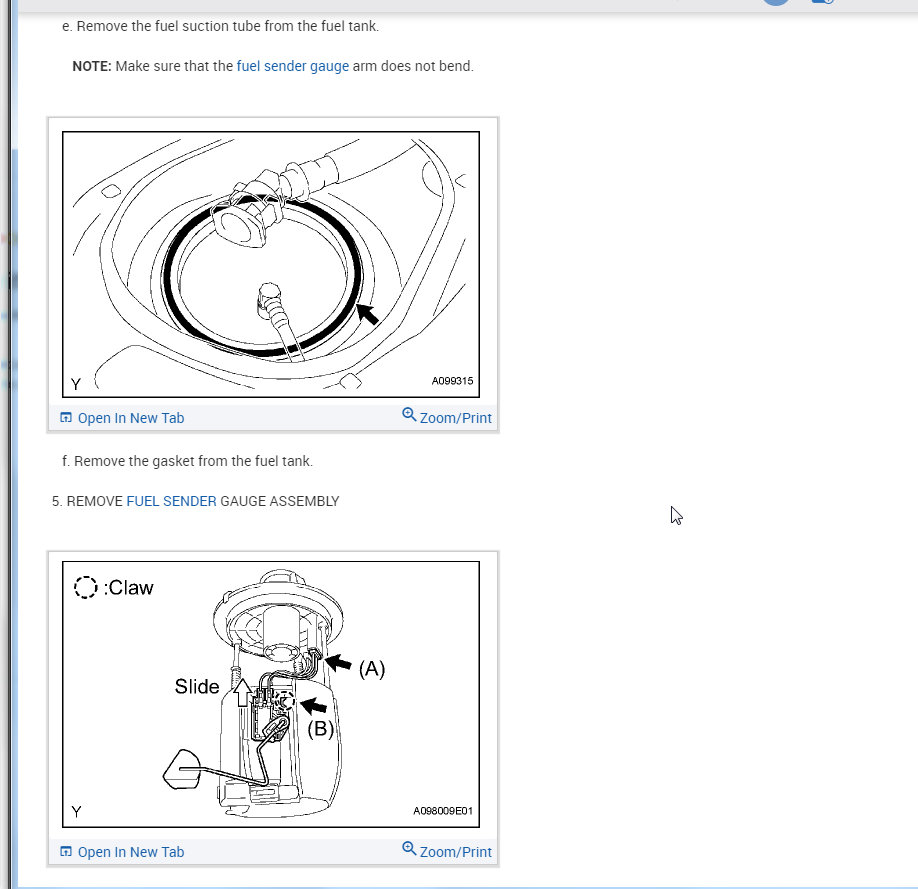Screen dimensions: 918x889
Task: Click the magnifier icon beneath diagram A098009E01
Action: coord(409,849)
